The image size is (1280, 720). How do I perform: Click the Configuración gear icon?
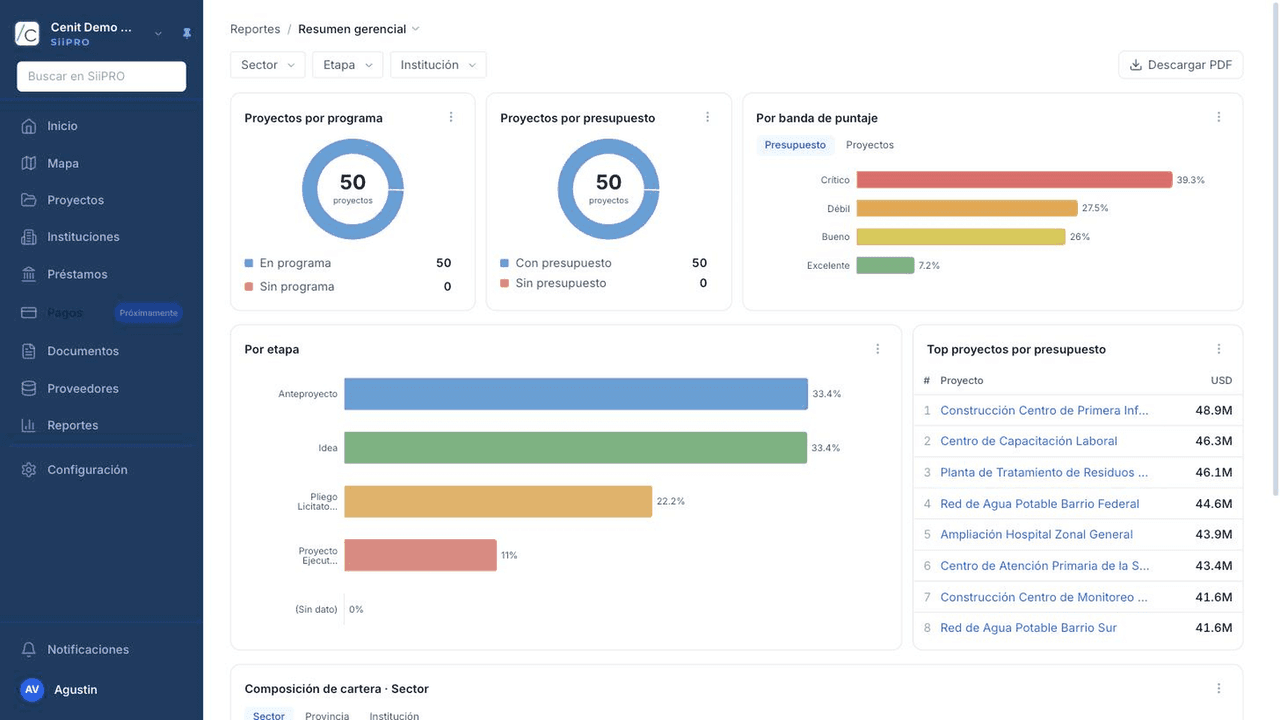tap(29, 470)
